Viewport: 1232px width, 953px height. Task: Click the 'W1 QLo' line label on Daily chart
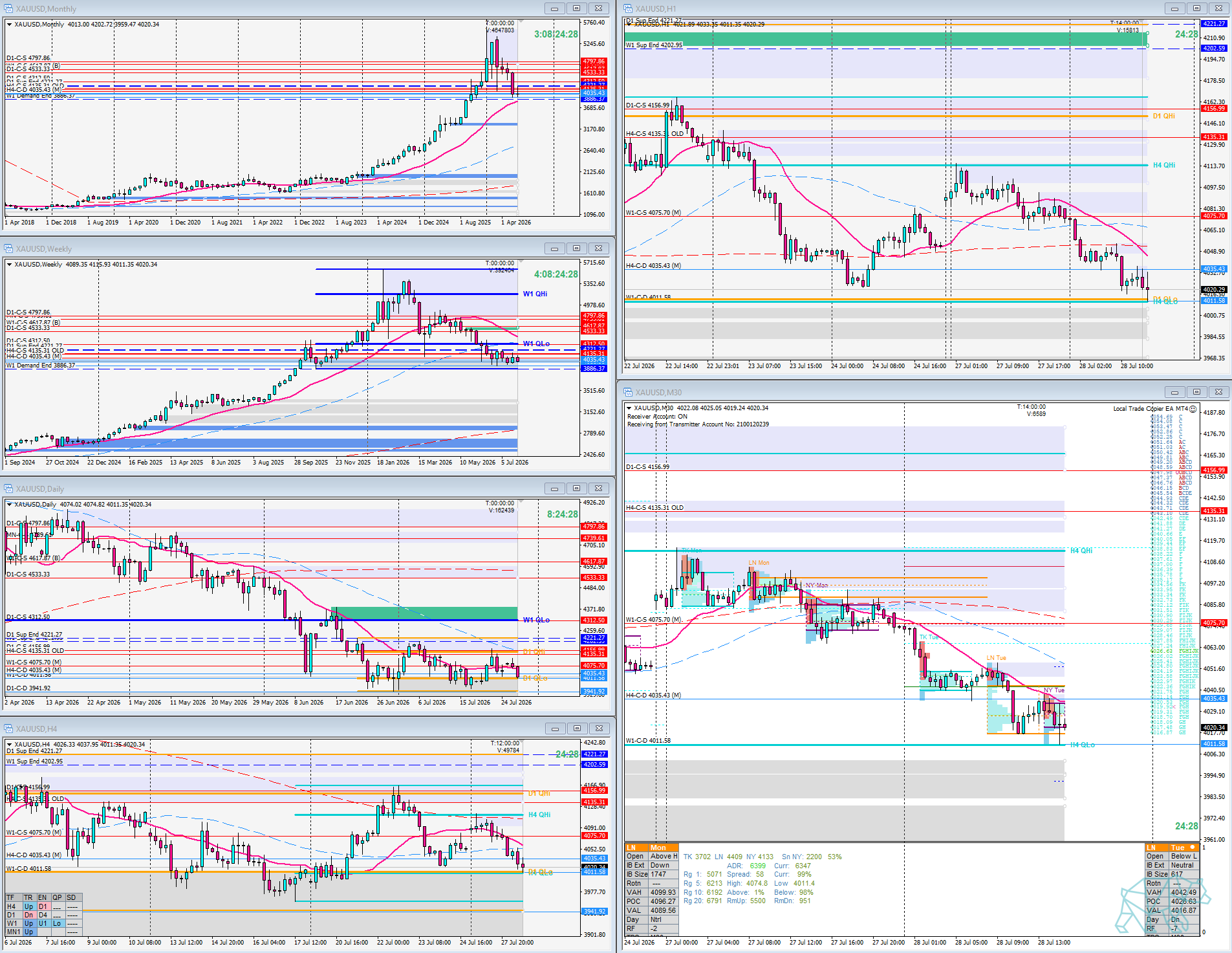click(x=536, y=620)
